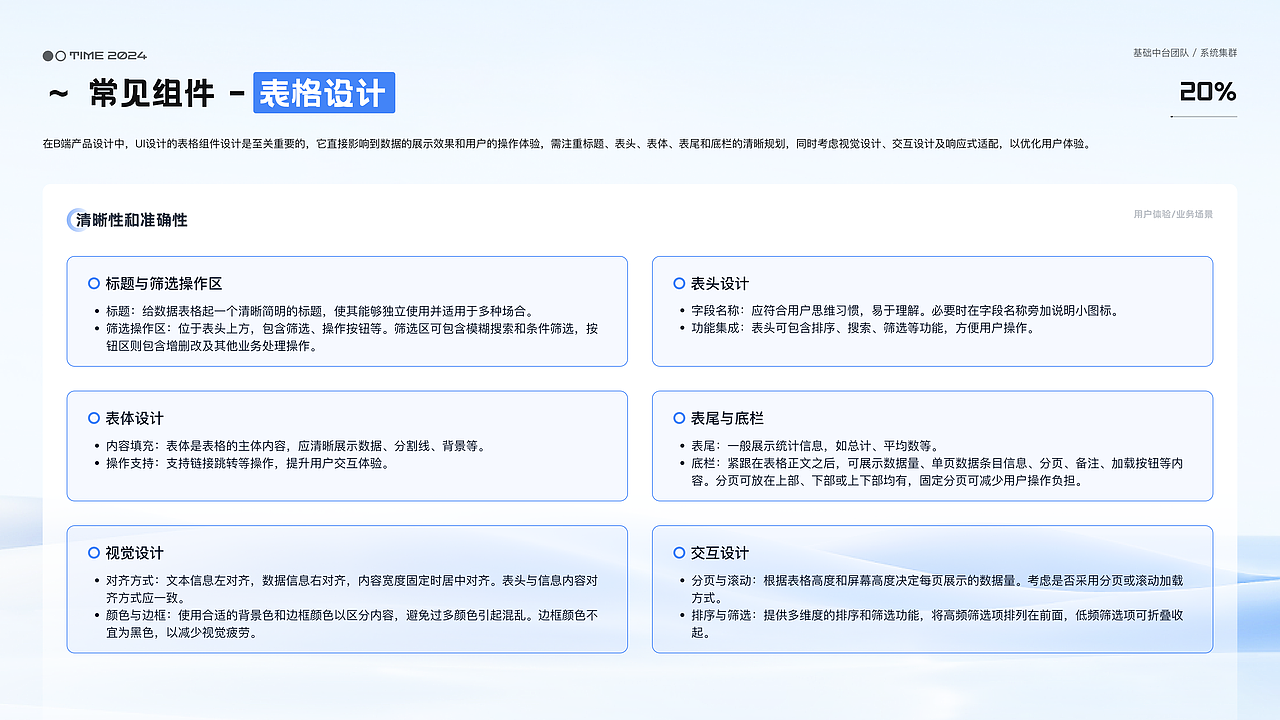Click the bullet starting 表尾：一般展示统计信息
The width and height of the screenshot is (1280, 720).
click(808, 446)
